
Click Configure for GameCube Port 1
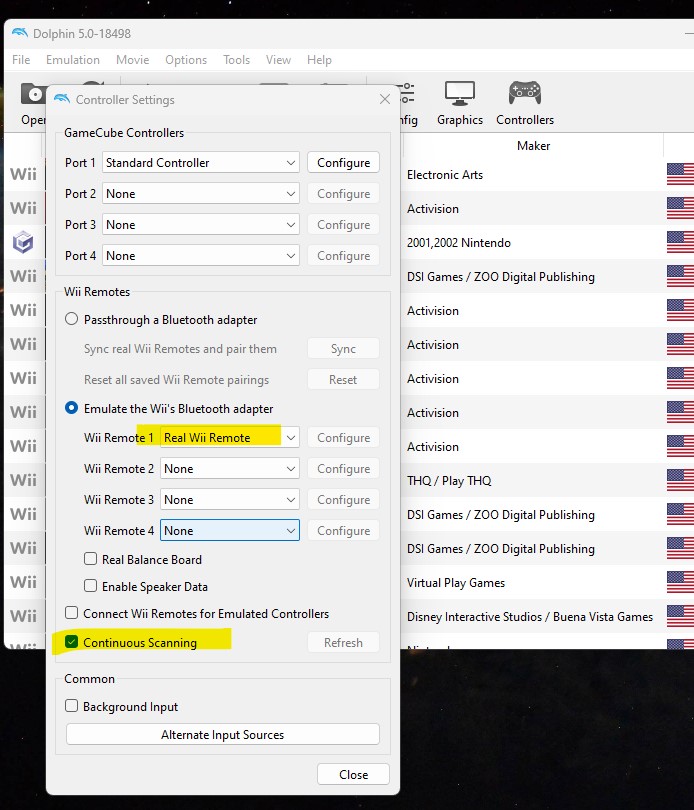point(343,163)
